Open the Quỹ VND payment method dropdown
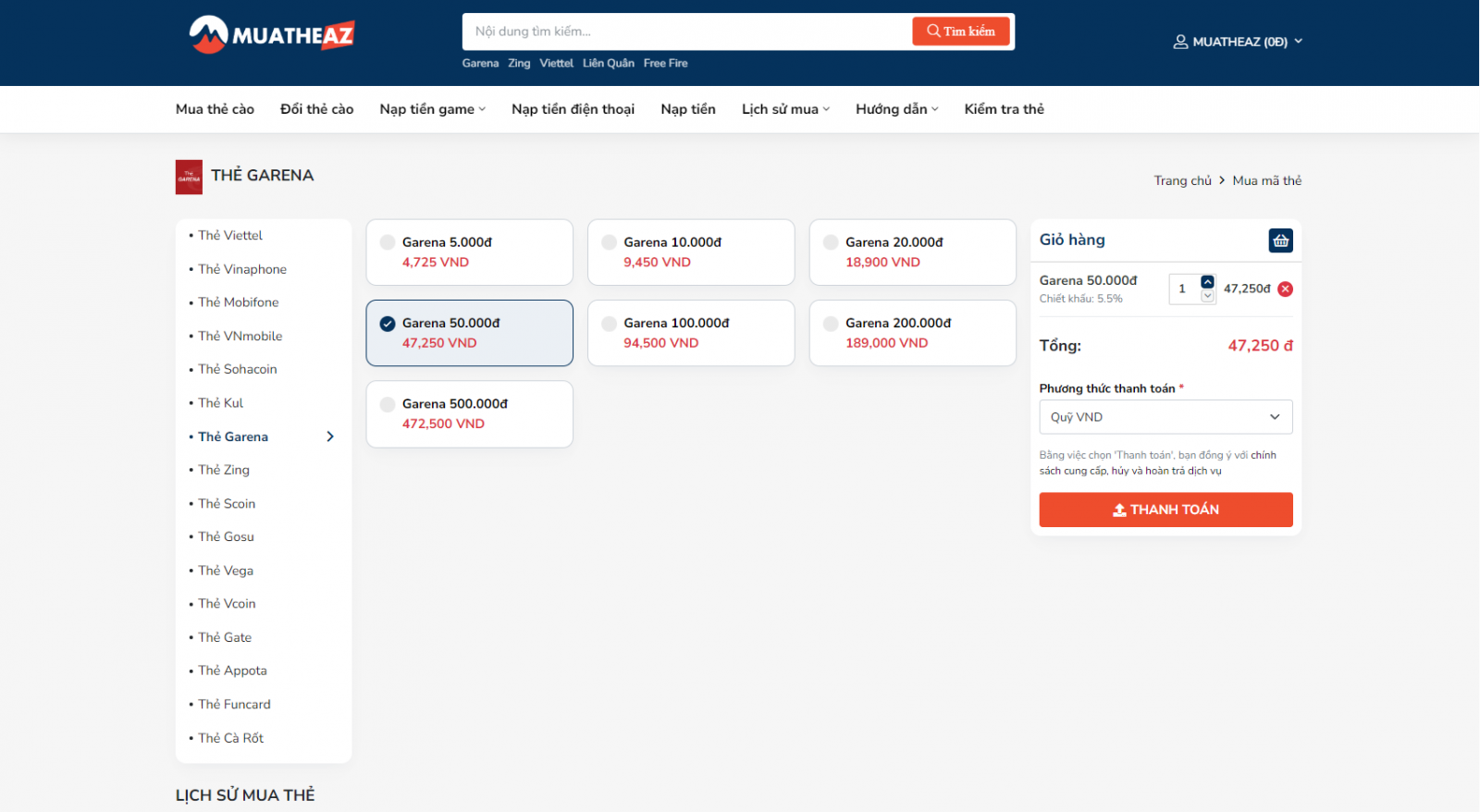The height and width of the screenshot is (812, 1480). pos(1165,417)
